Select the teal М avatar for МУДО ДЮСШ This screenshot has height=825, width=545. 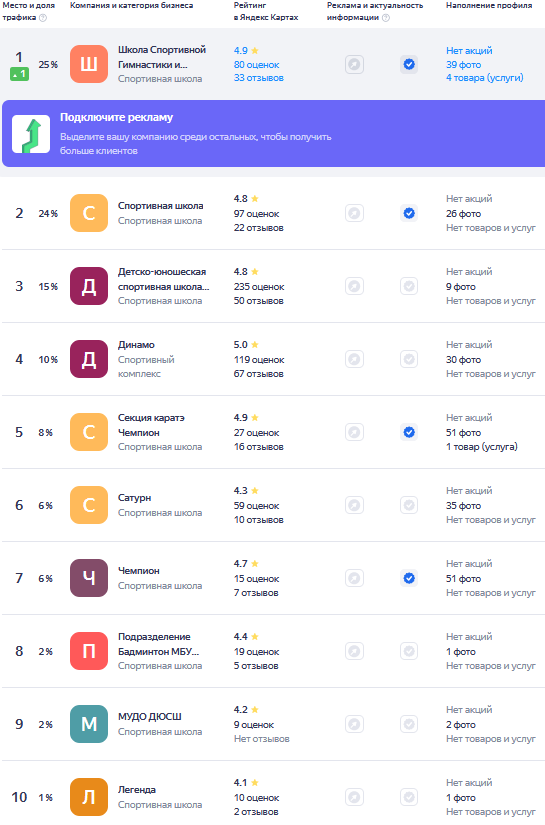tap(89, 724)
